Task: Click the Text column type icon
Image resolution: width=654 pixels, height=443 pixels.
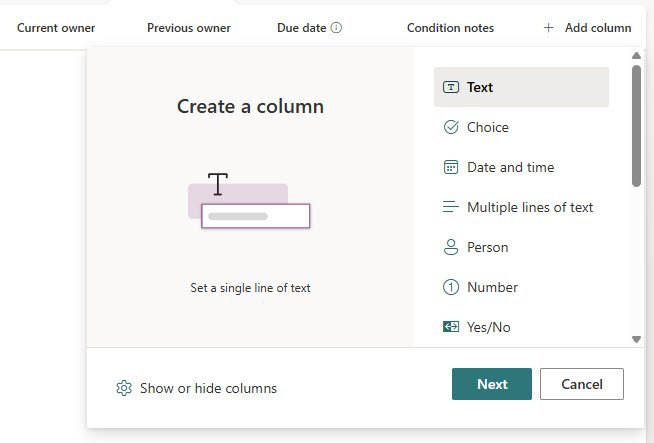Action: point(450,87)
